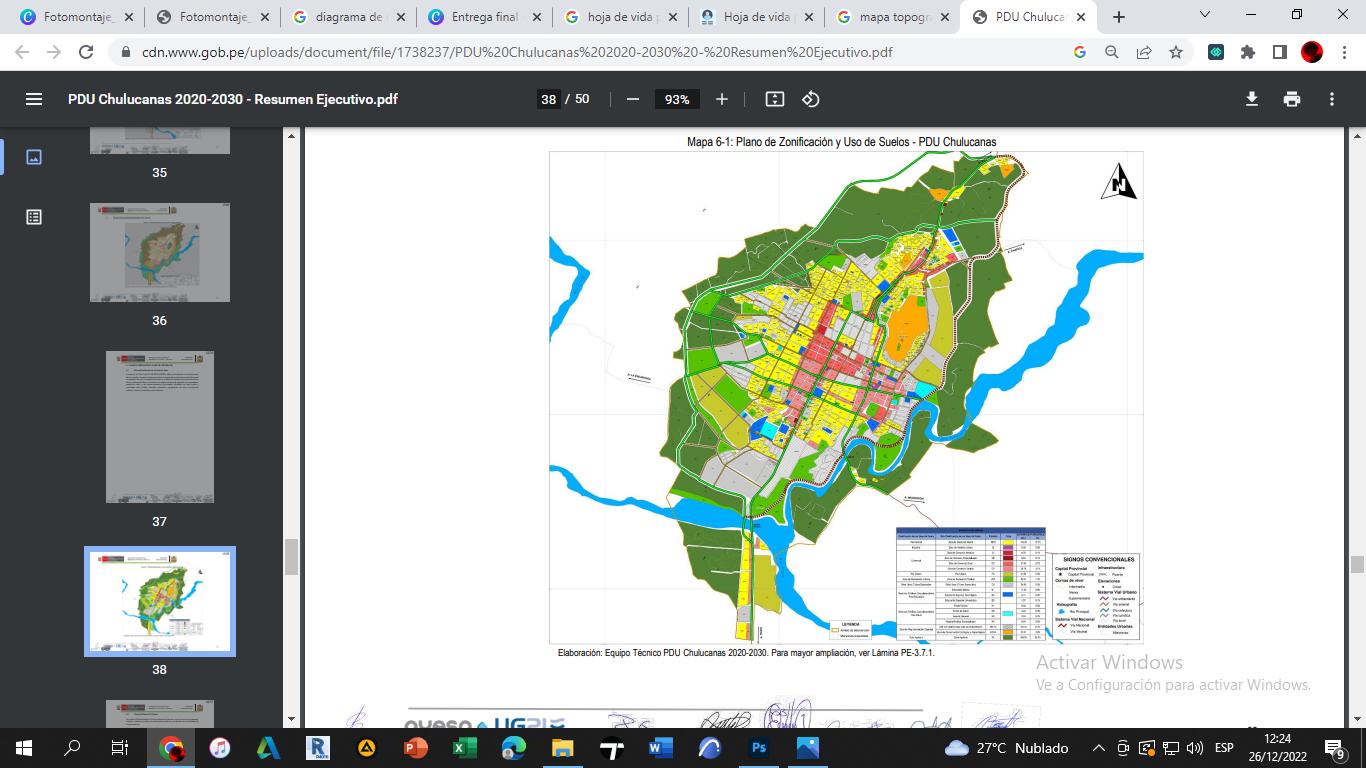
Task: Open the PDF sidebar hamburger menu
Action: pos(34,99)
